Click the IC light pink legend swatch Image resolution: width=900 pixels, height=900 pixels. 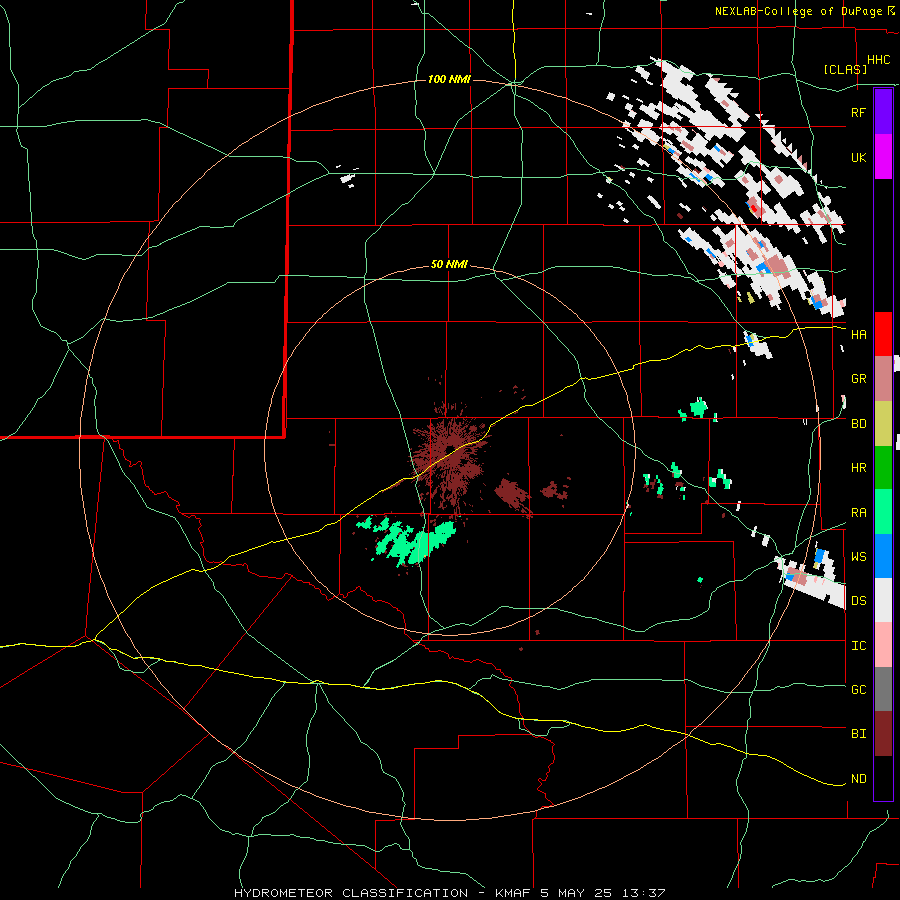[x=883, y=645]
